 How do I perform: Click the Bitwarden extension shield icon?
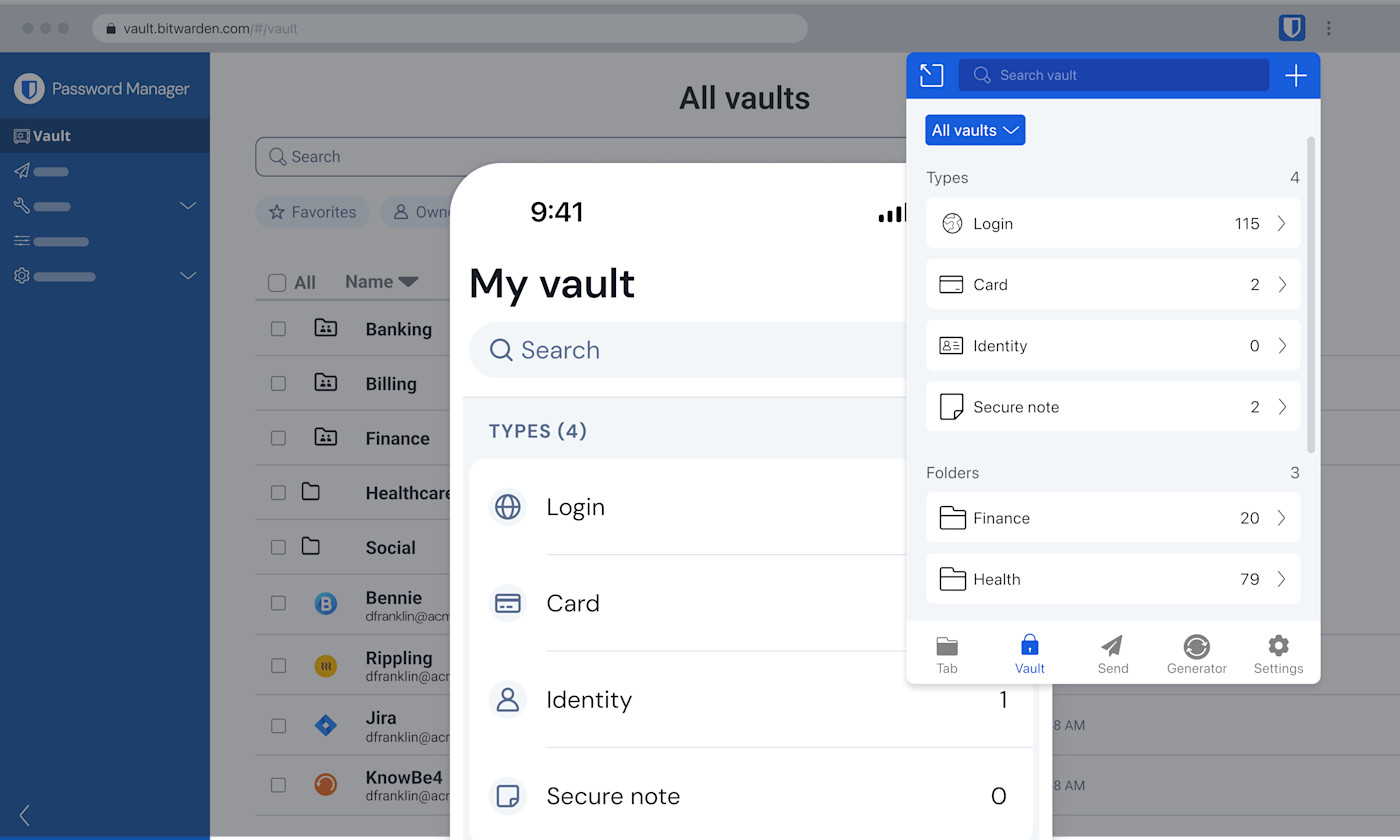tap(1291, 28)
